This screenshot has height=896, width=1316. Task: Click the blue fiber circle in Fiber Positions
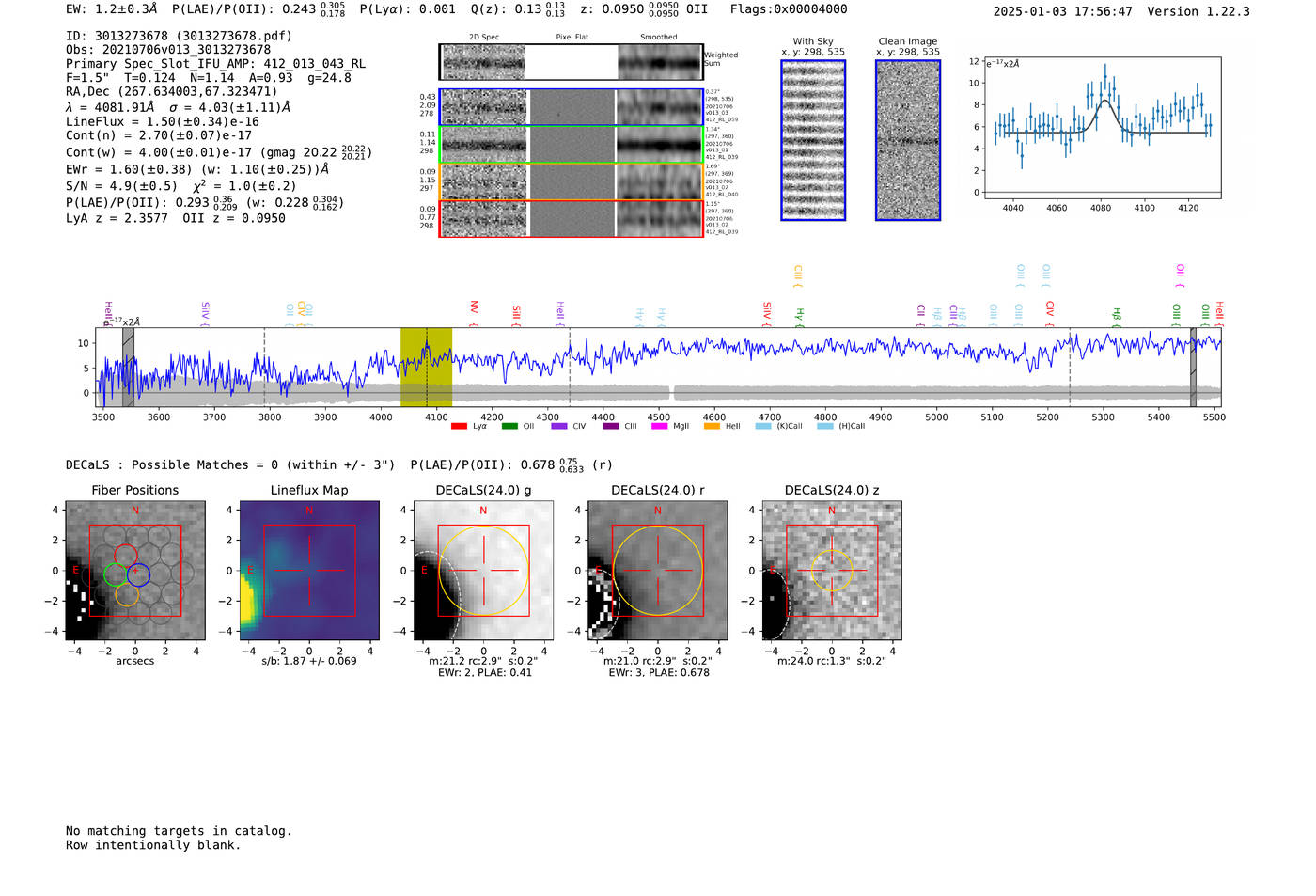click(138, 574)
